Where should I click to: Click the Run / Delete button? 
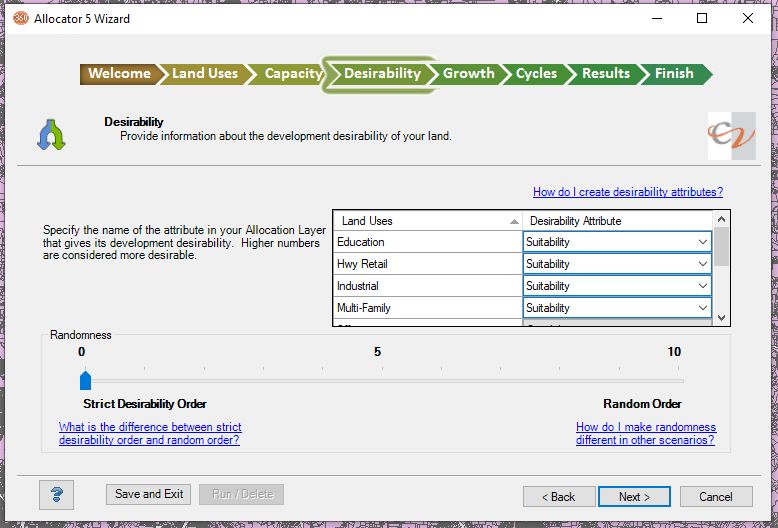tap(242, 494)
